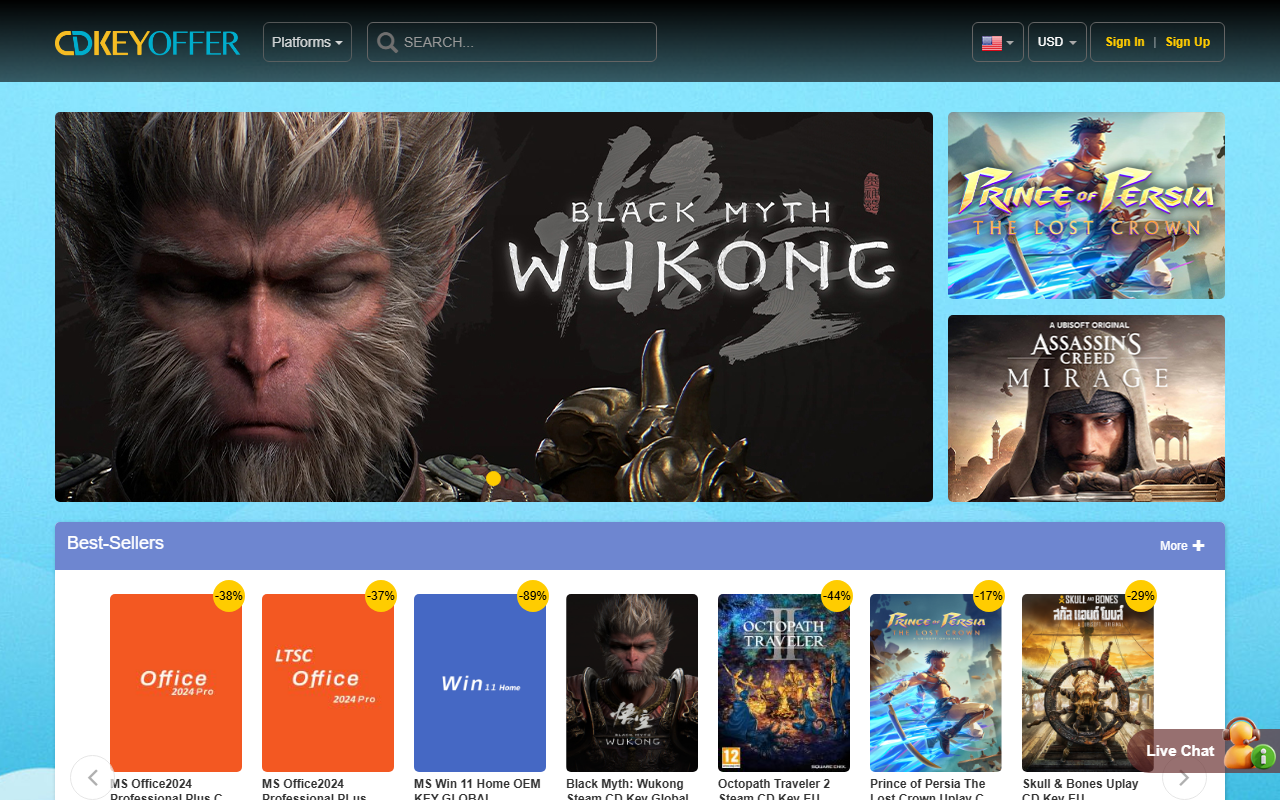This screenshot has width=1280, height=800.
Task: Click the -89% discount badge
Action: click(533, 596)
